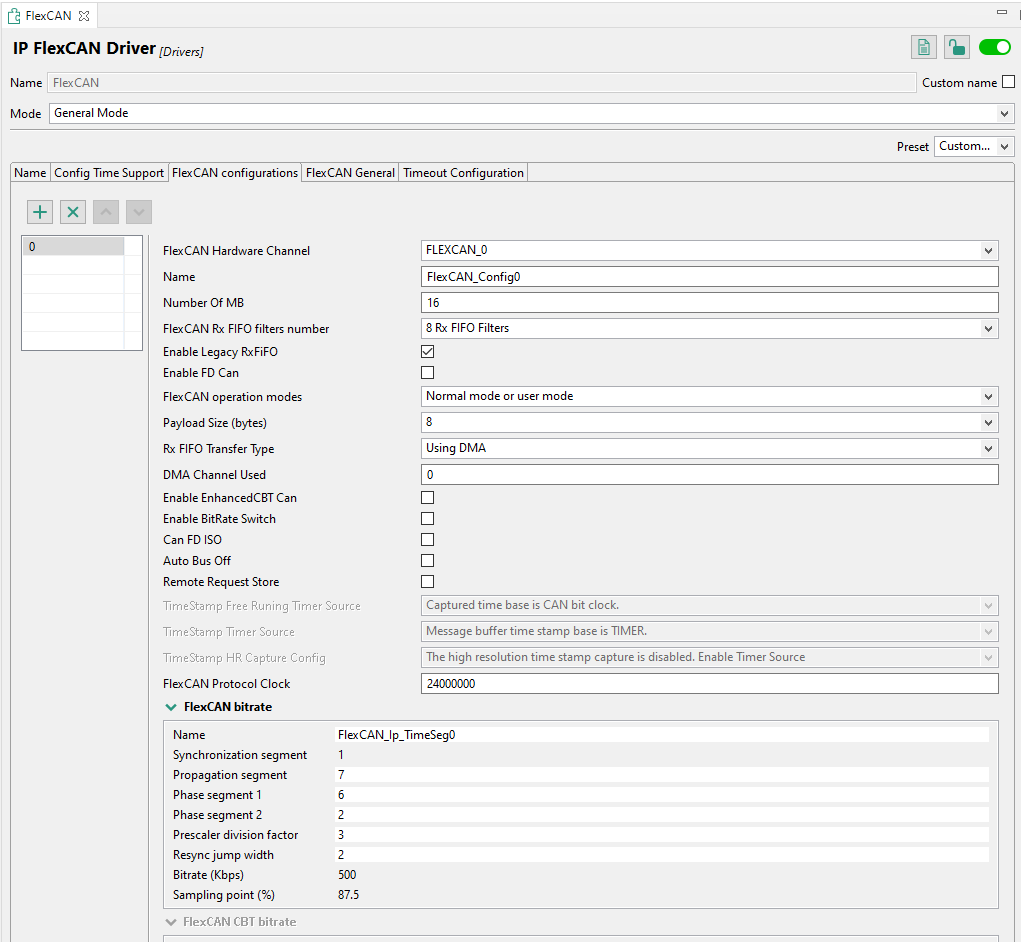Open the FlexCAN Hardware Channel dropdown
This screenshot has width=1021, height=942.
[710, 251]
